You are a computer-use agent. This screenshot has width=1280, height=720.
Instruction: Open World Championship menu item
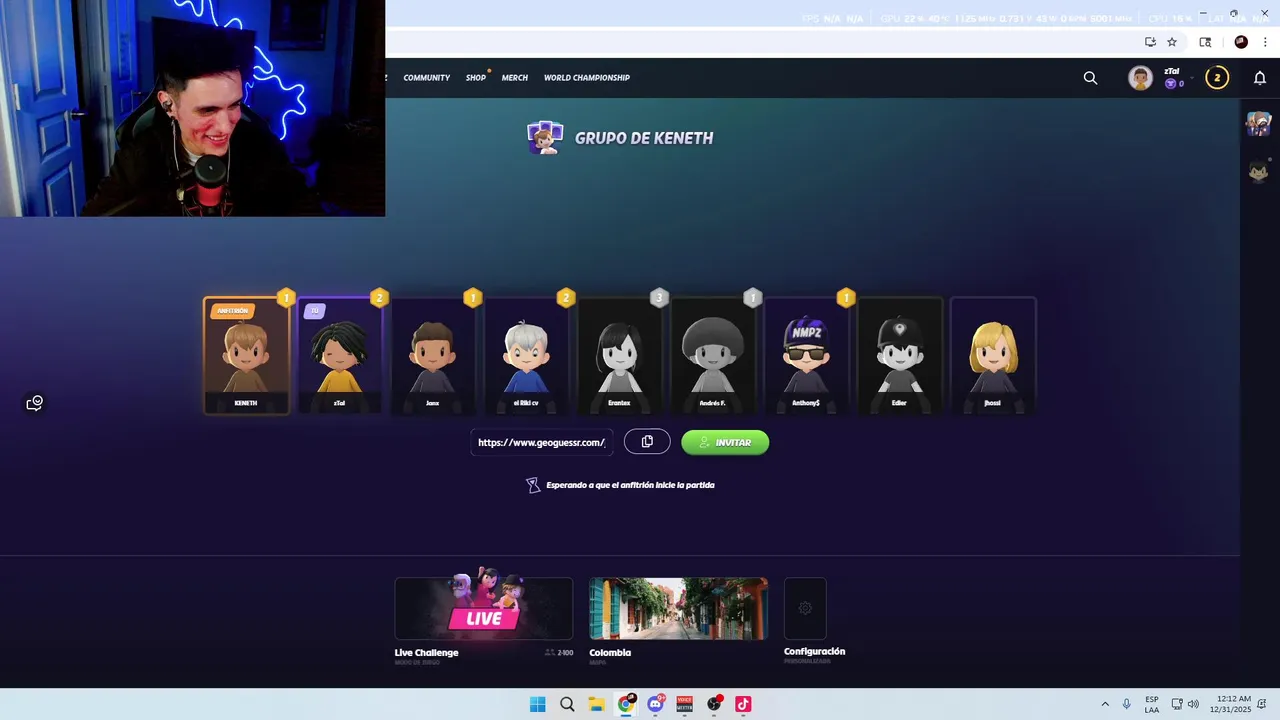tap(587, 78)
